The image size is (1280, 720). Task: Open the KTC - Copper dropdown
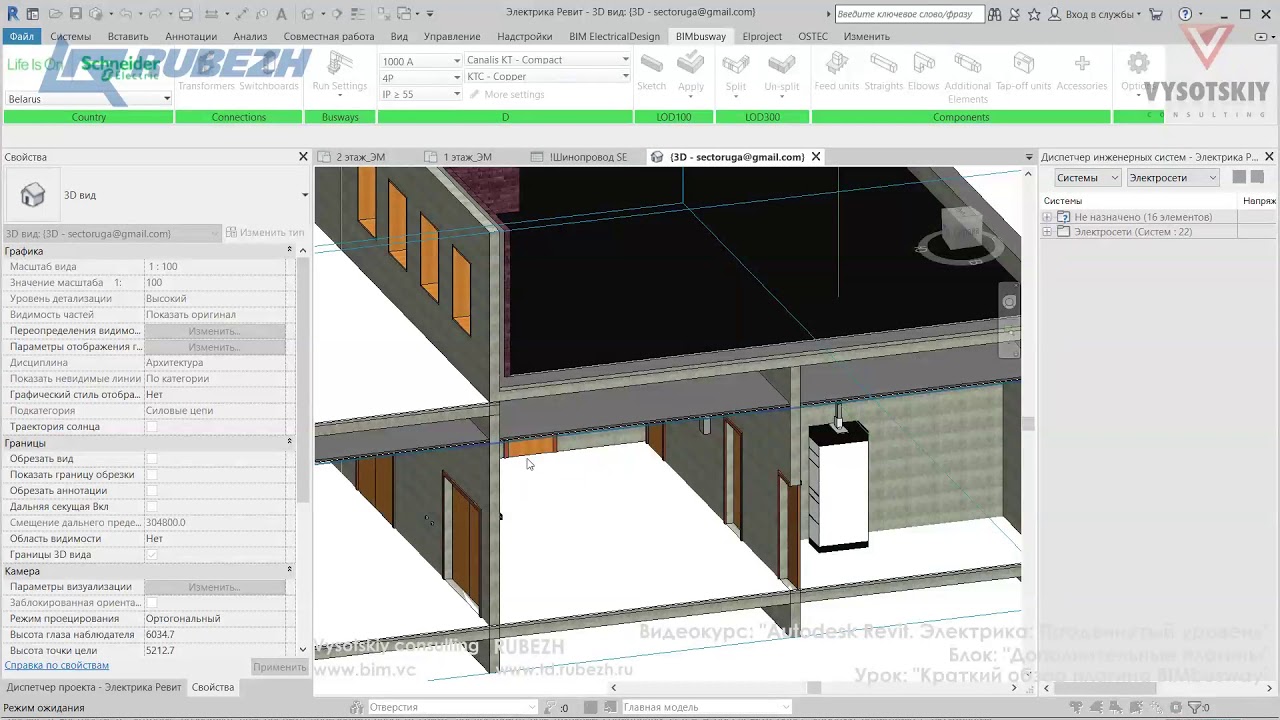coord(547,76)
